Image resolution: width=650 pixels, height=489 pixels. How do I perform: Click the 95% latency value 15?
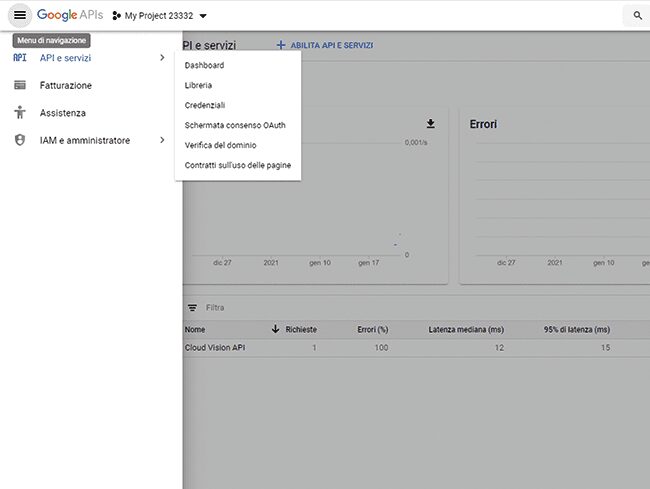click(x=606, y=348)
